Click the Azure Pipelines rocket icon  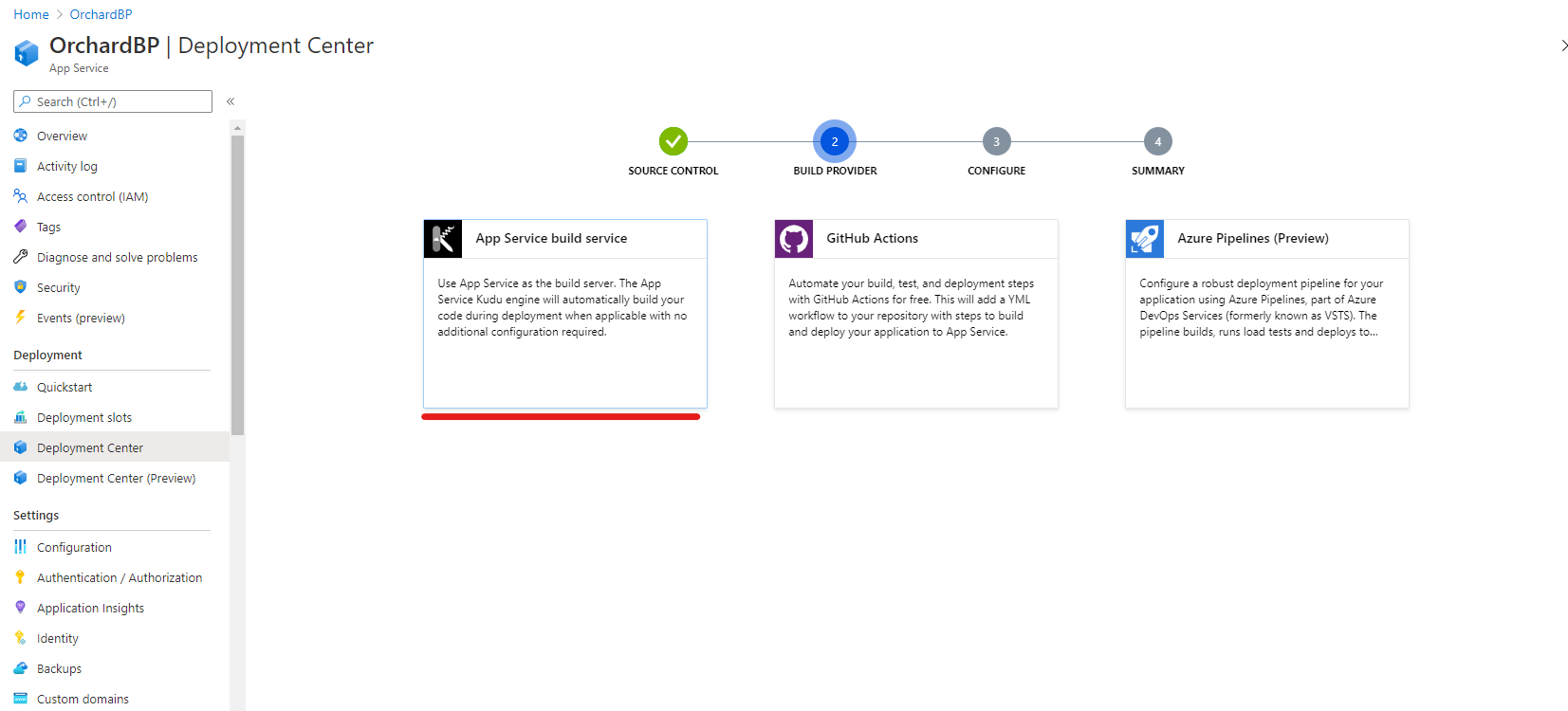pos(1145,239)
